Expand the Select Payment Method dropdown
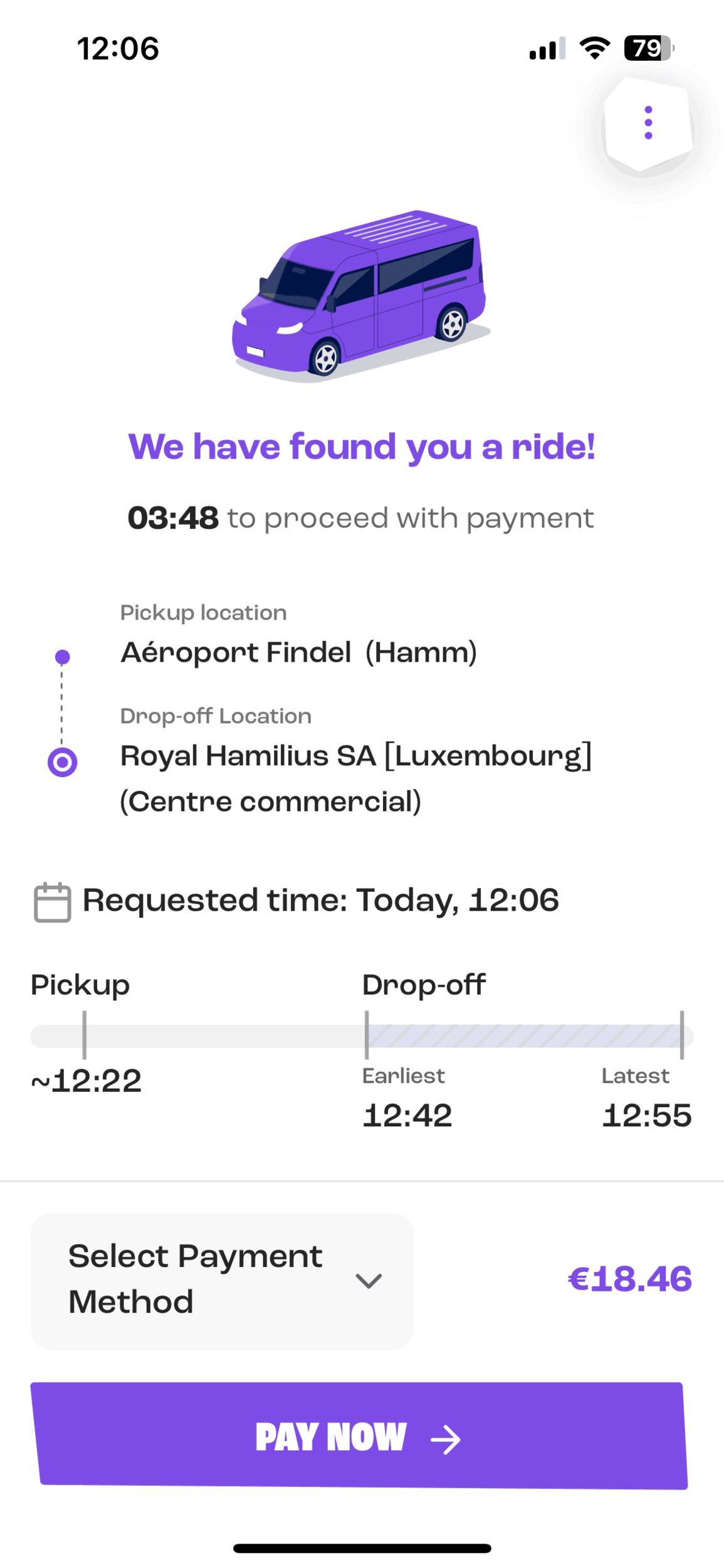Screen dimensions: 724x1568 (222, 1281)
